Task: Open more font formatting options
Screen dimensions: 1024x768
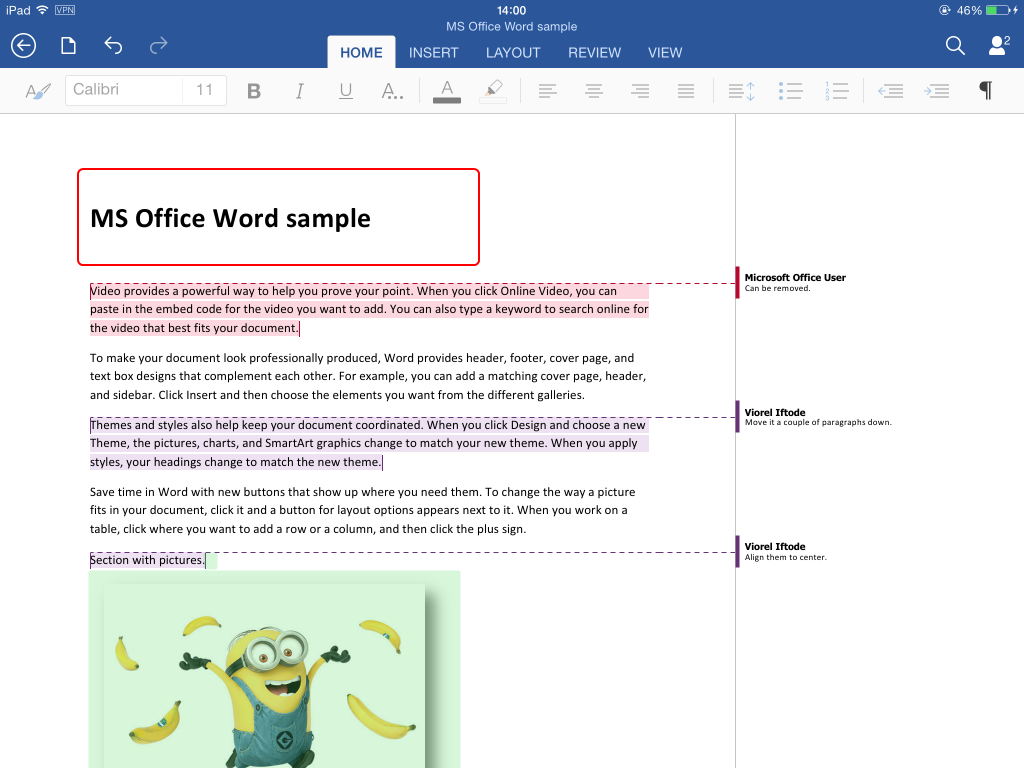Action: 392,91
